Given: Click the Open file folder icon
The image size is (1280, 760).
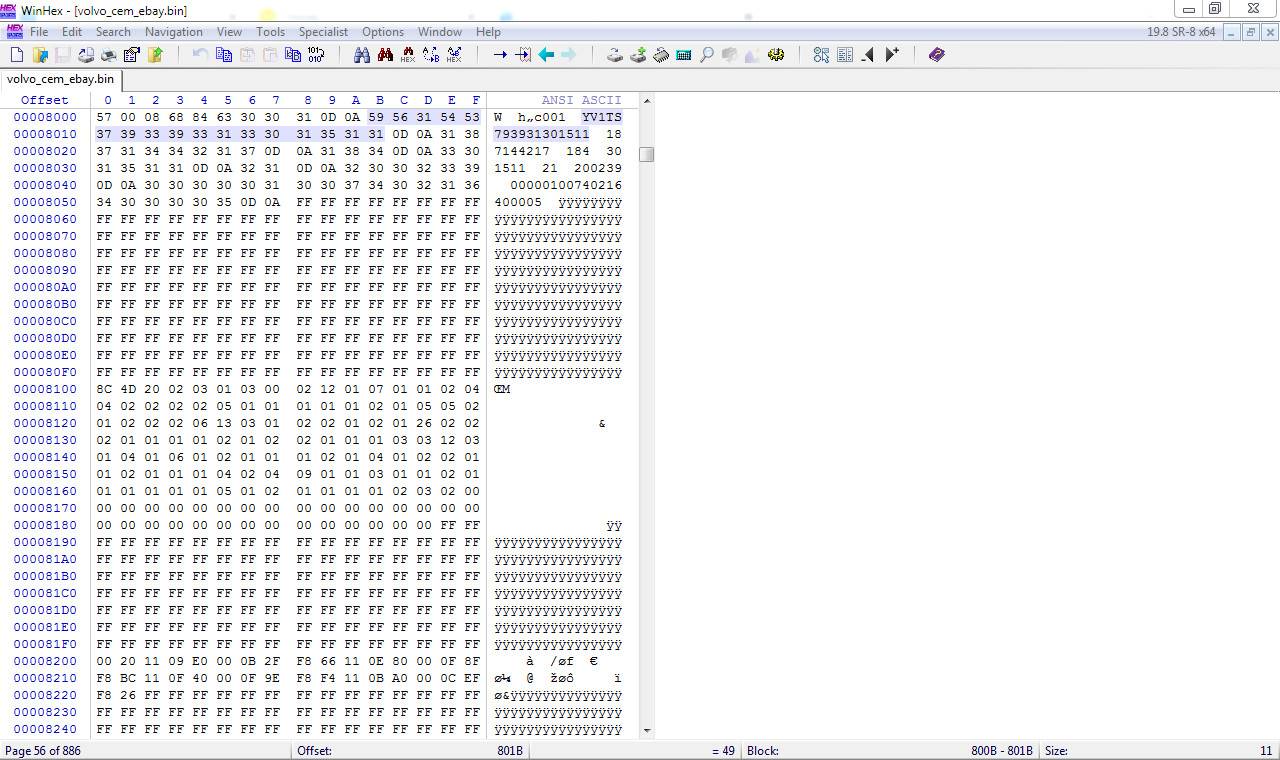Looking at the screenshot, I should 40,55.
